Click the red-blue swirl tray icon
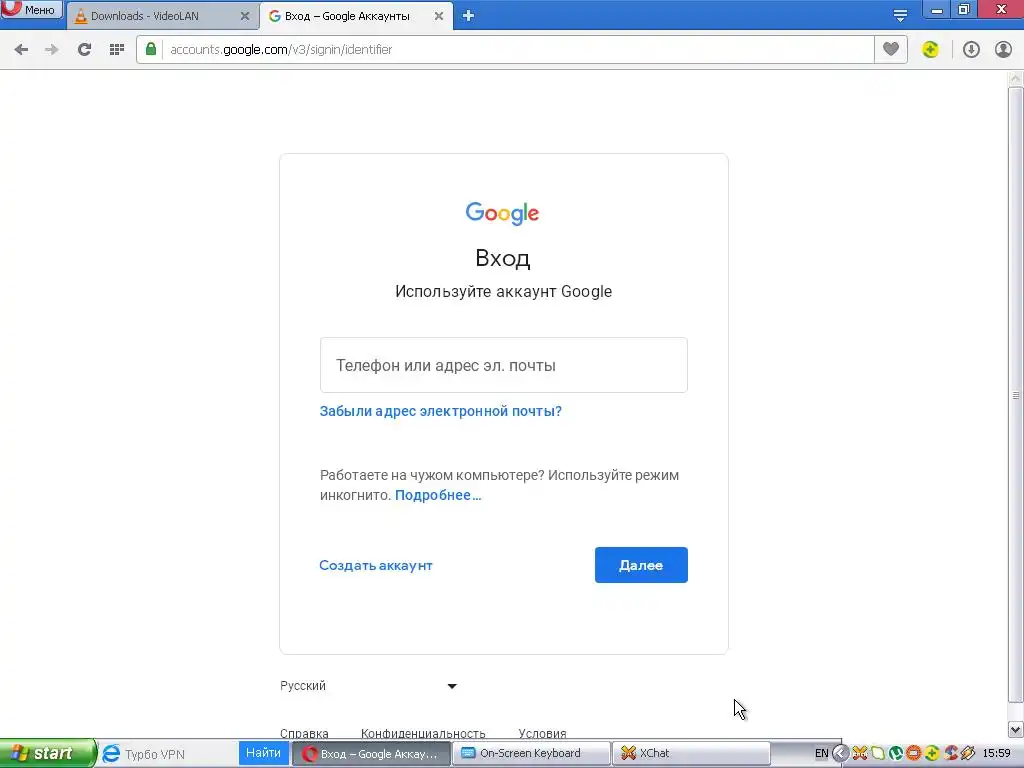Viewport: 1024px width, 768px height. click(x=950, y=754)
